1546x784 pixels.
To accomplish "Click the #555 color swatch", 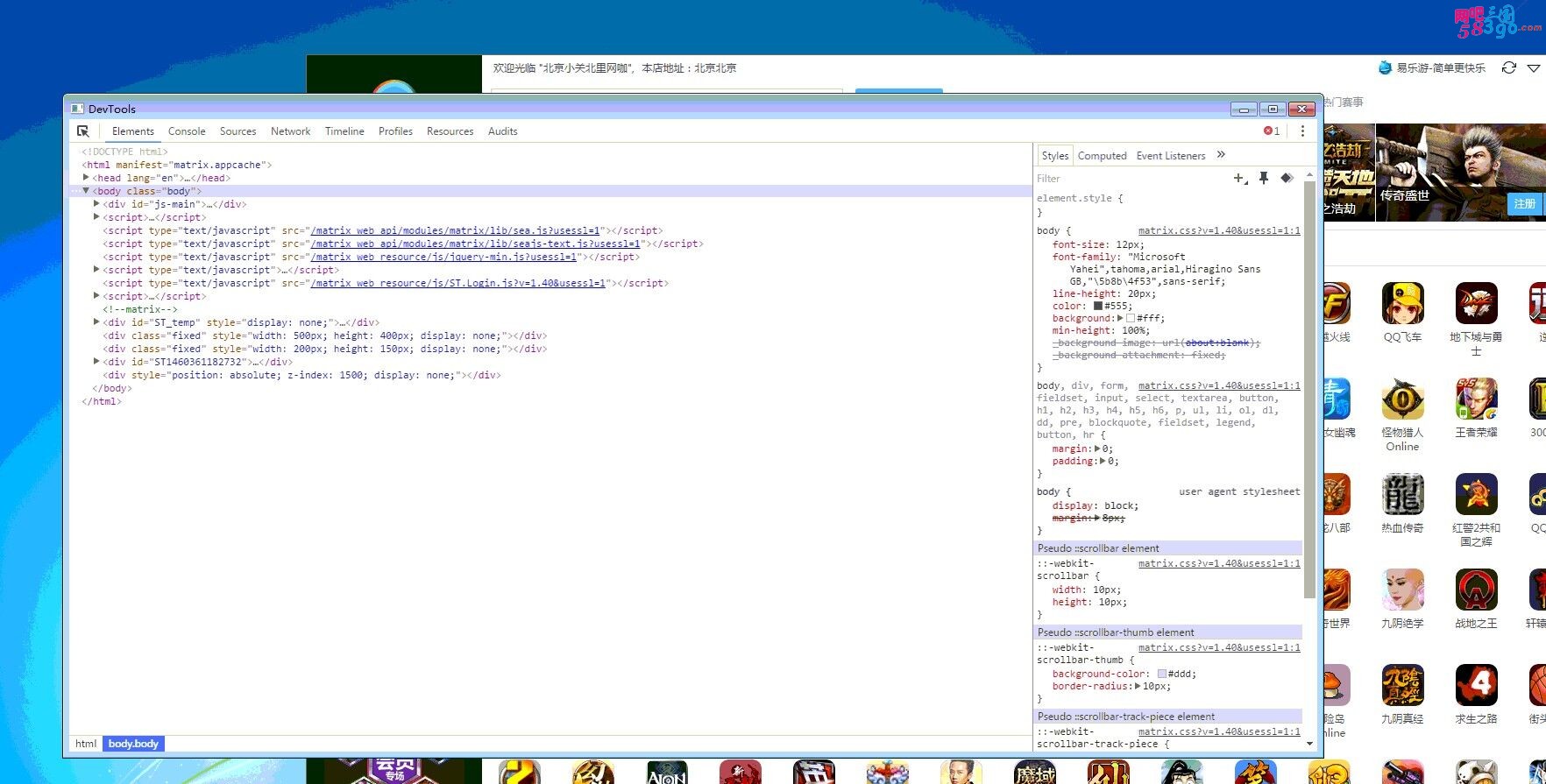I will [1097, 306].
